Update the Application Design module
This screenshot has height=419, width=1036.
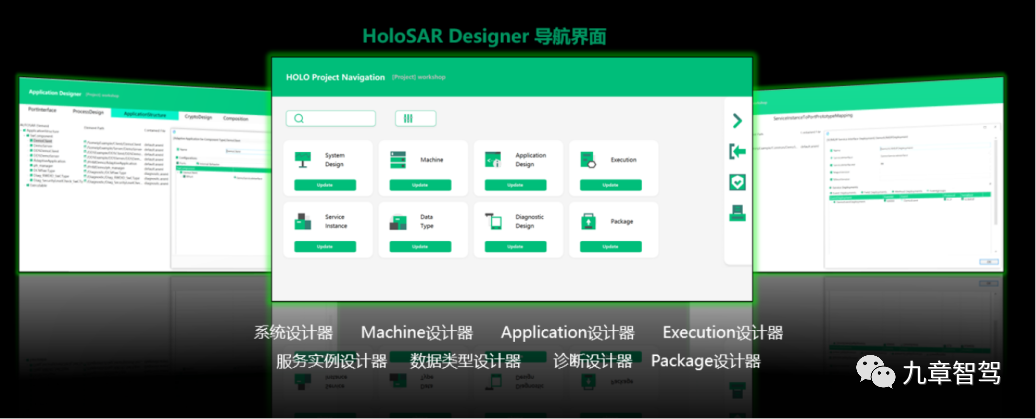click(515, 185)
